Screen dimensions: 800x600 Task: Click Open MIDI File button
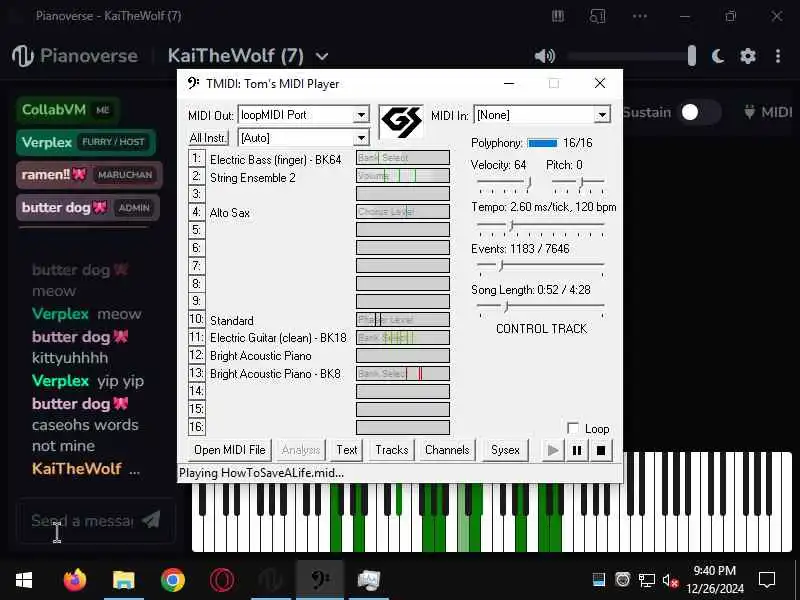[230, 450]
